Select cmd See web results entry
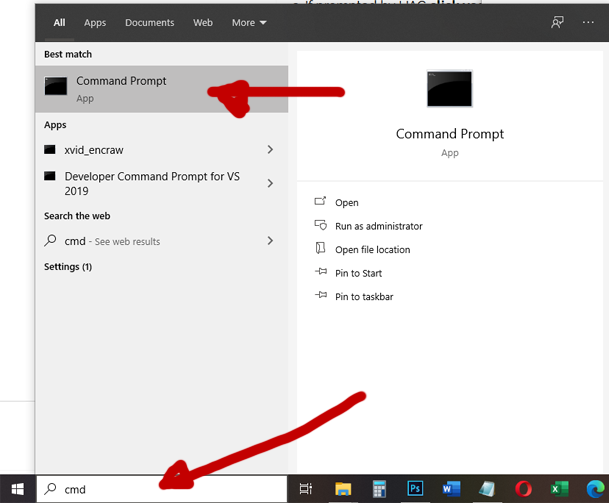609x503 pixels. click(x=162, y=241)
